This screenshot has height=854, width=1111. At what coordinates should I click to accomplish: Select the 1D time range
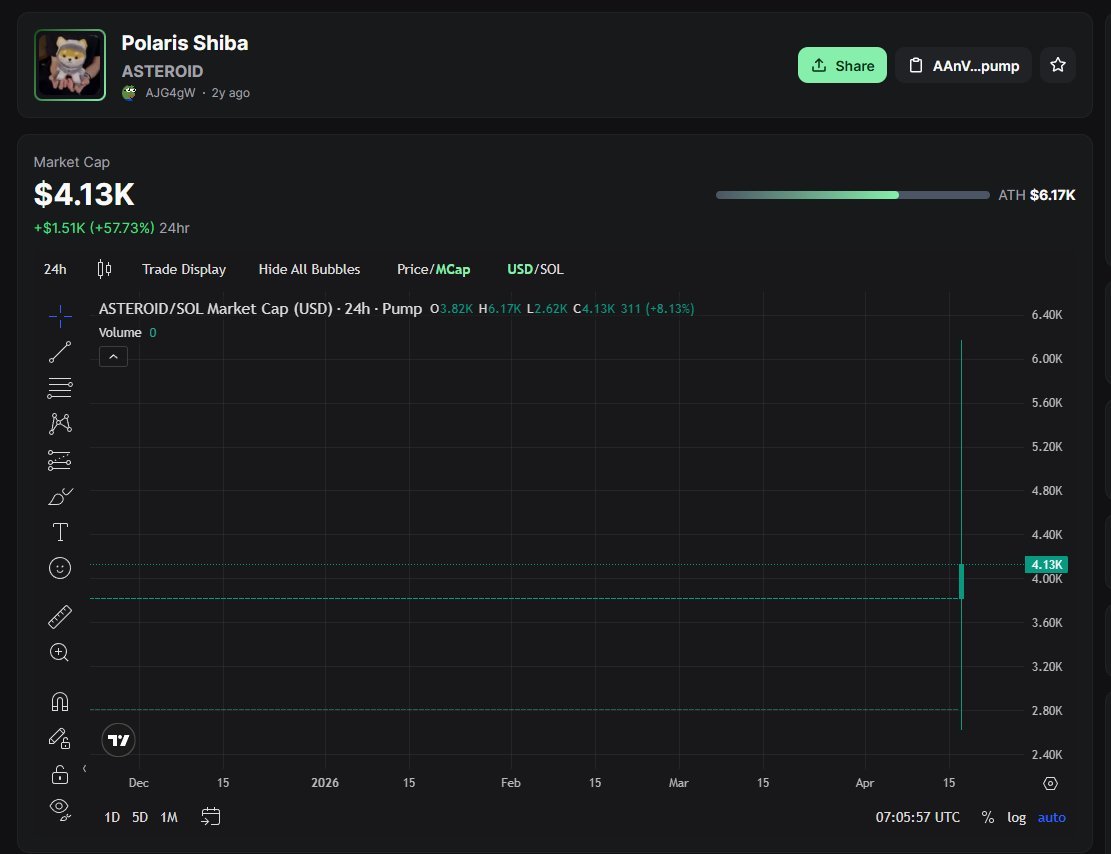pyautogui.click(x=112, y=817)
